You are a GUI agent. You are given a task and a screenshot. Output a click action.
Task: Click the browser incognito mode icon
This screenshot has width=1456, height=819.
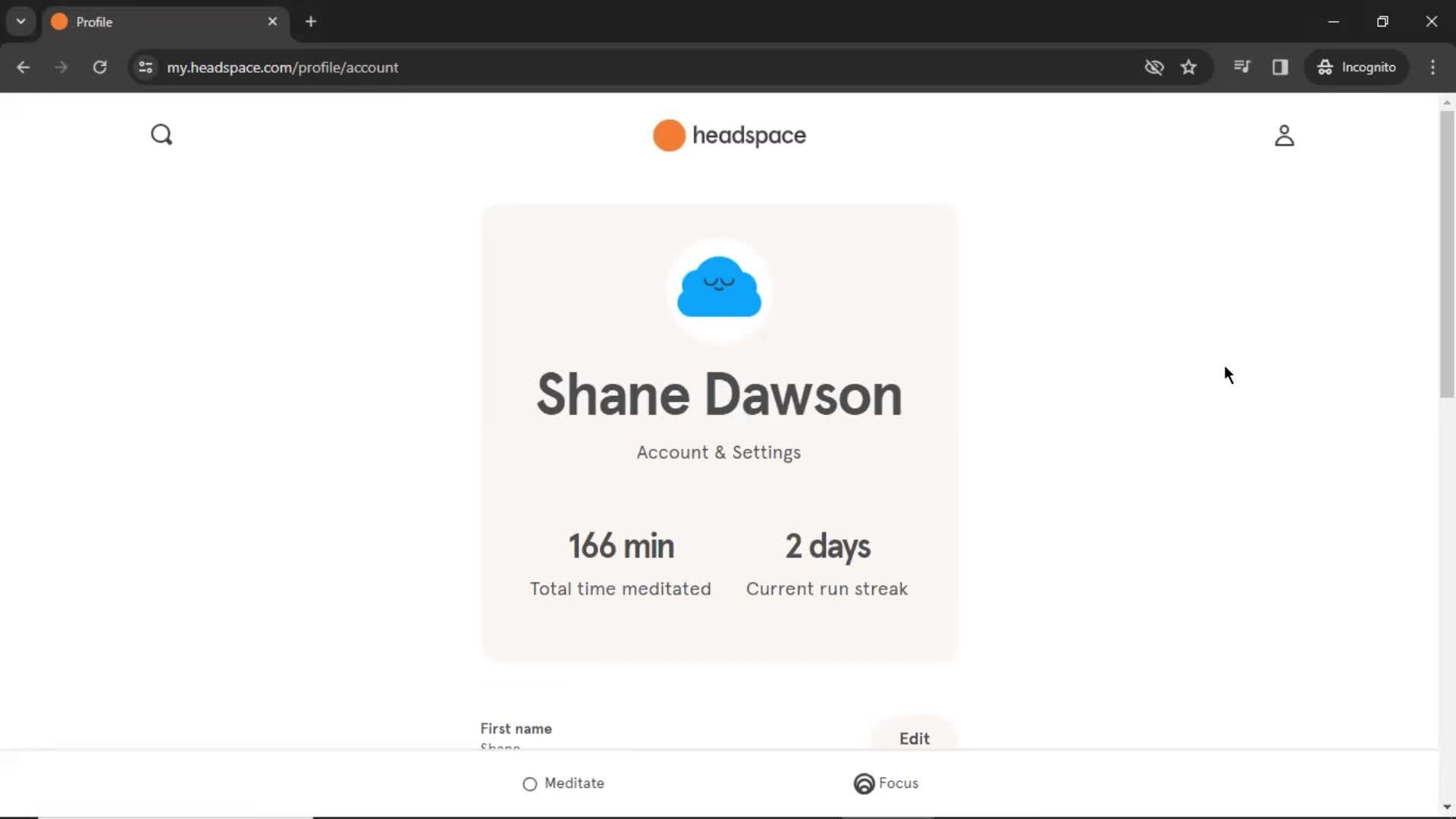(x=1326, y=67)
